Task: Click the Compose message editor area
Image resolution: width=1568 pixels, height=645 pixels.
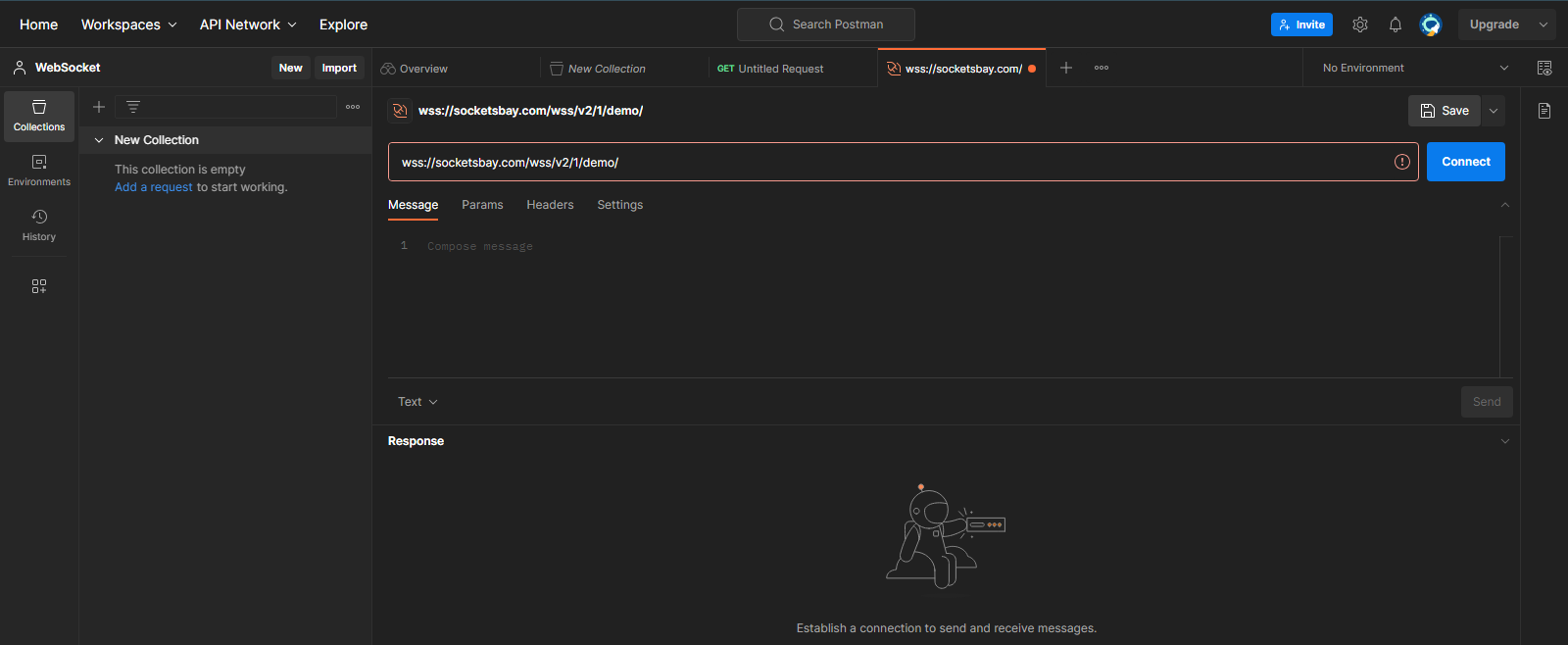Action: pyautogui.click(x=943, y=306)
